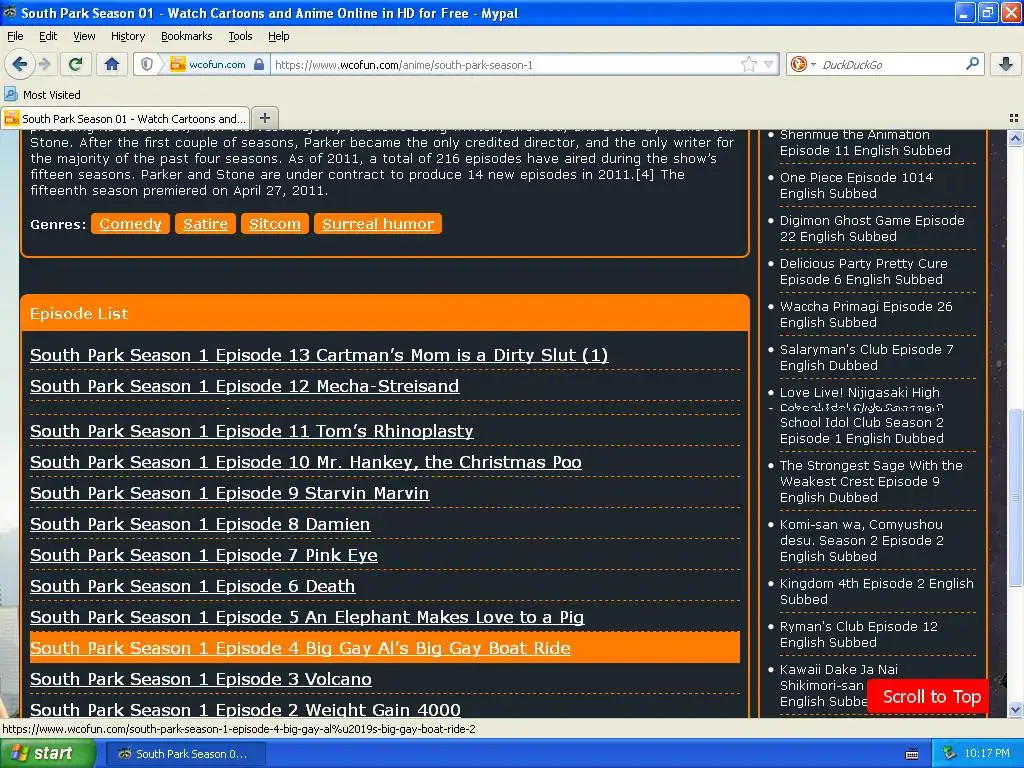Open Salaryman's Club Episode 7 link
Viewport: 1024px width, 768px height.
pos(867,357)
